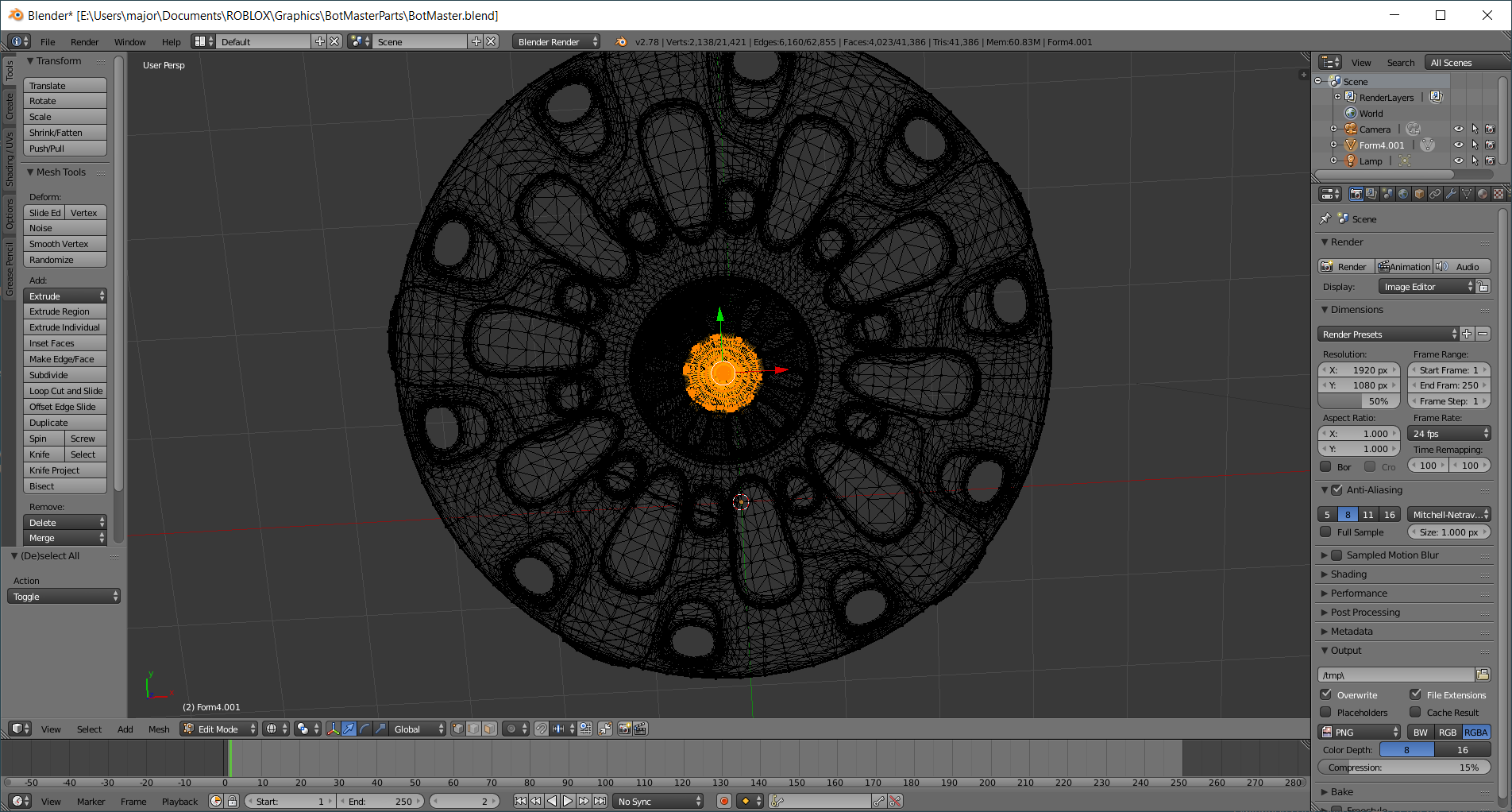Open the Render properties tab (camera icon)
Screen dimensions: 1512x812
(1356, 194)
